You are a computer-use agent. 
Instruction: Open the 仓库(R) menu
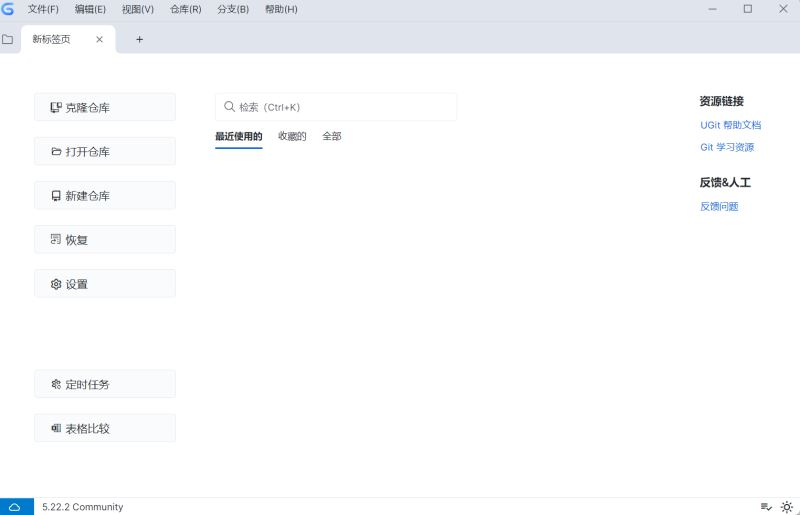coord(185,9)
